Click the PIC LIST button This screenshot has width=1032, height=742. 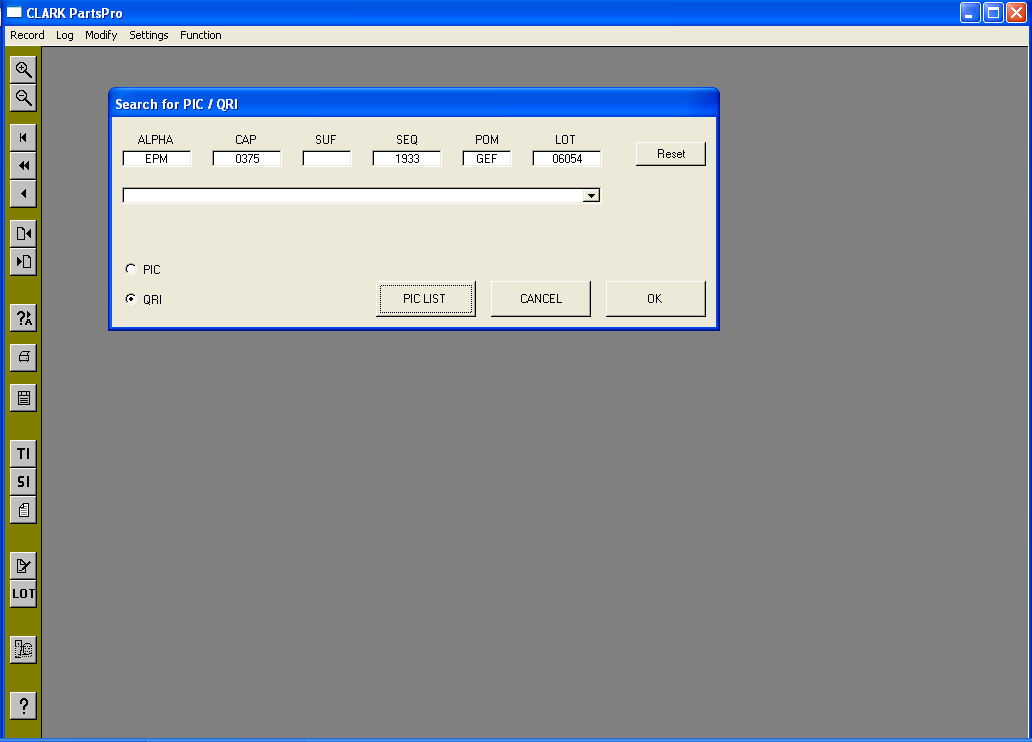(425, 299)
